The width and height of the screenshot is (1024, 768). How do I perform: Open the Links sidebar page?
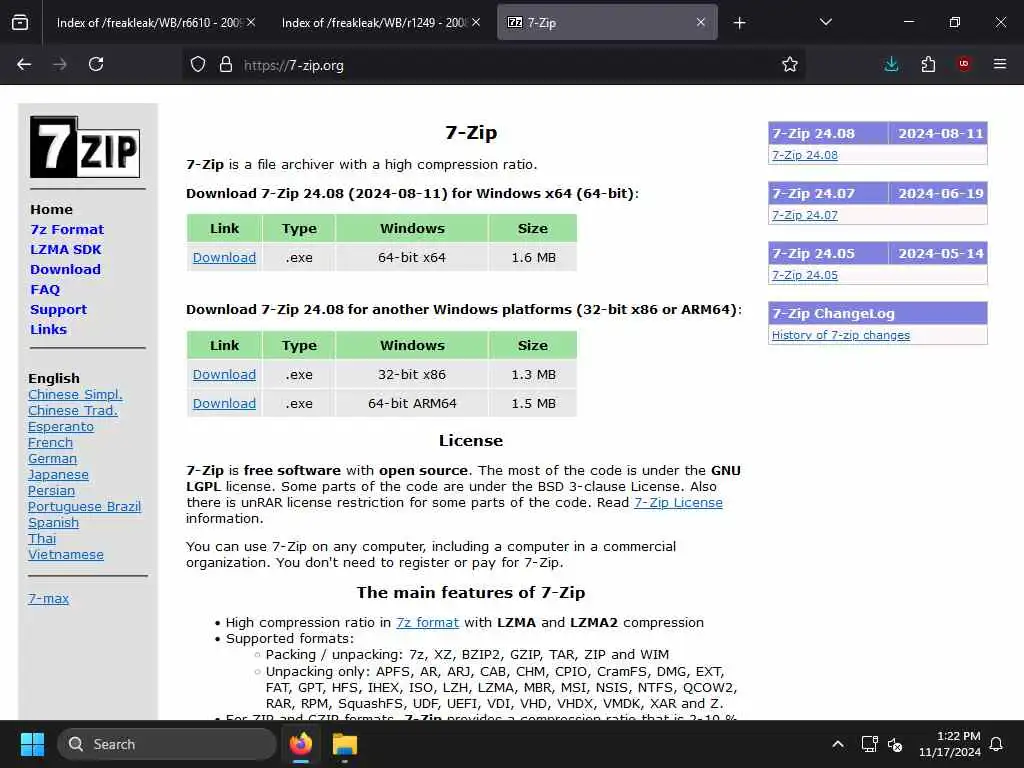coord(48,329)
